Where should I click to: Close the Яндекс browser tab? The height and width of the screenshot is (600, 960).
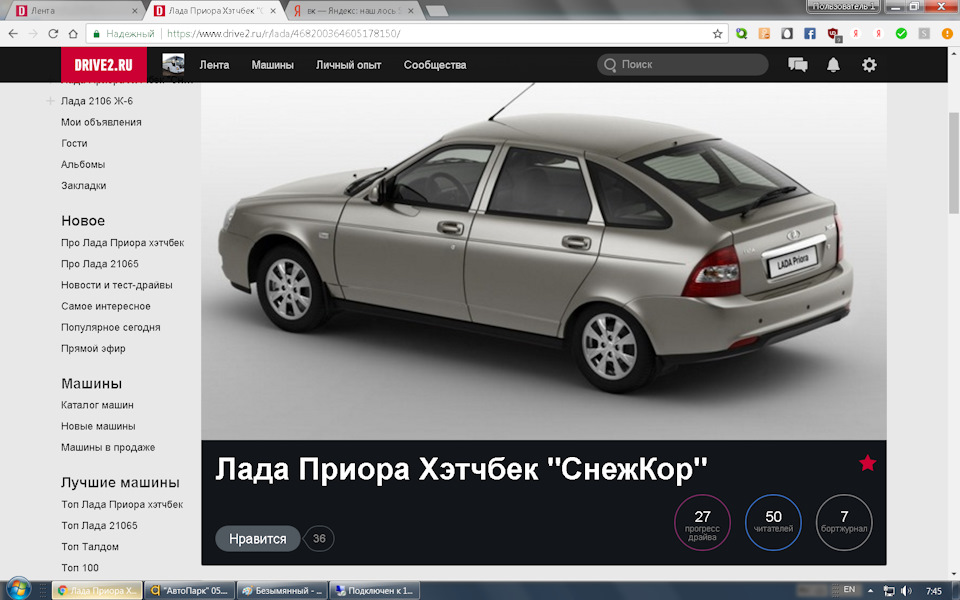click(411, 11)
